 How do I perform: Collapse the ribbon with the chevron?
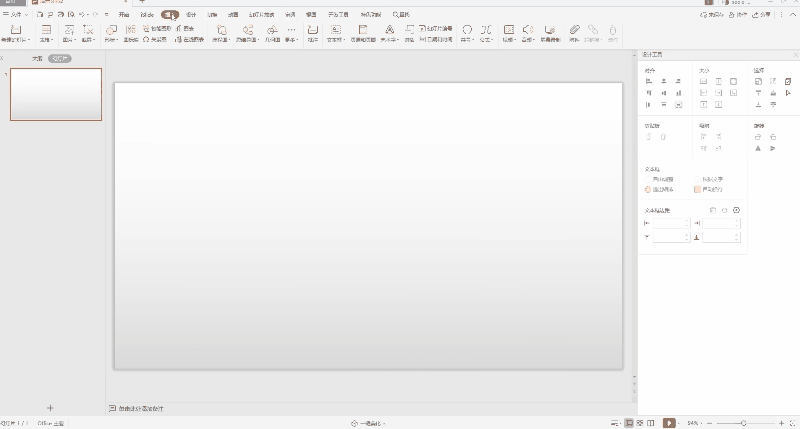tap(793, 15)
